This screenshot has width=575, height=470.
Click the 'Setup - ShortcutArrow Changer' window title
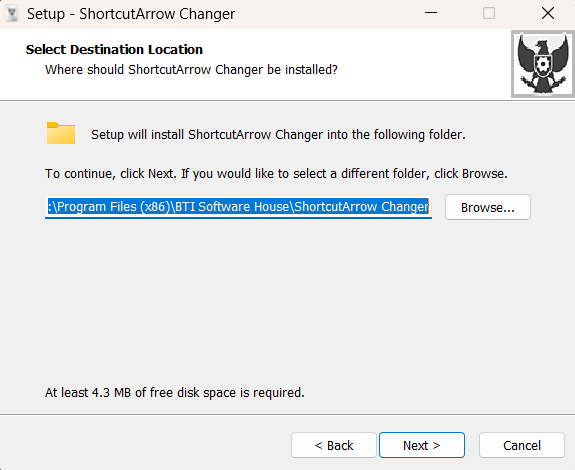coord(131,14)
